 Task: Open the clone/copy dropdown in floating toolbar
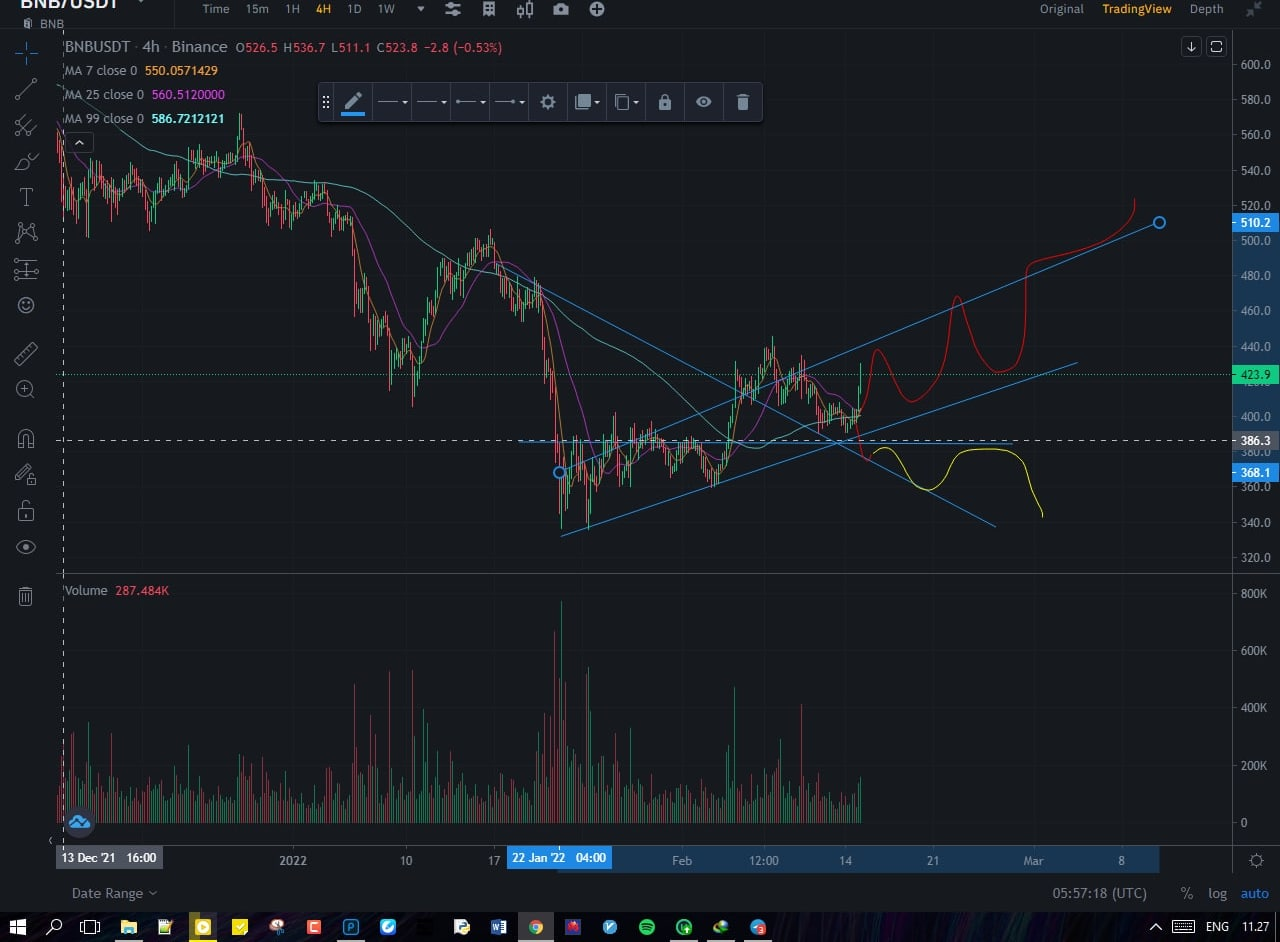point(626,102)
